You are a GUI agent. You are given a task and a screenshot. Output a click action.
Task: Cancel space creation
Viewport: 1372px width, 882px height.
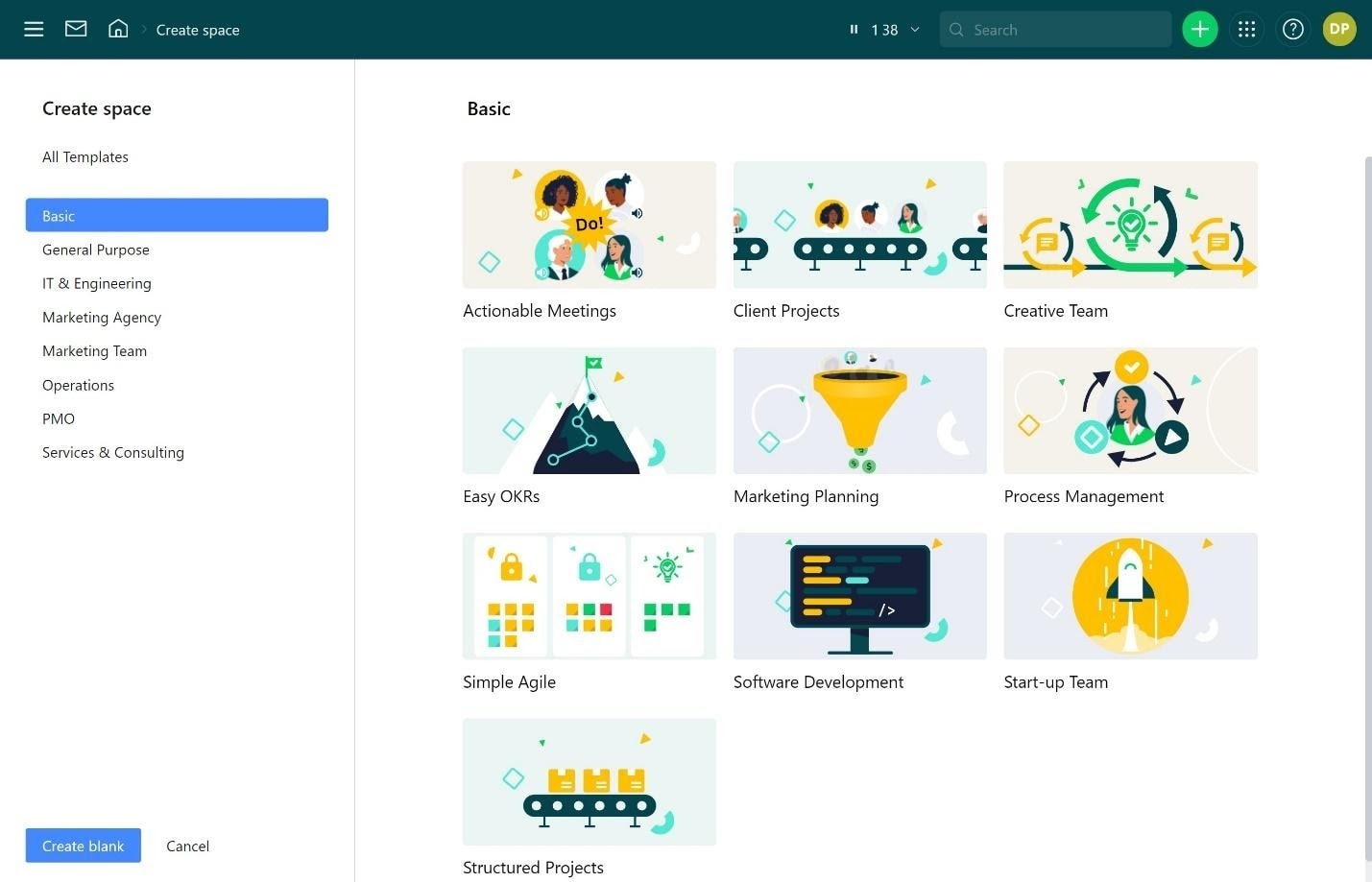coord(187,846)
